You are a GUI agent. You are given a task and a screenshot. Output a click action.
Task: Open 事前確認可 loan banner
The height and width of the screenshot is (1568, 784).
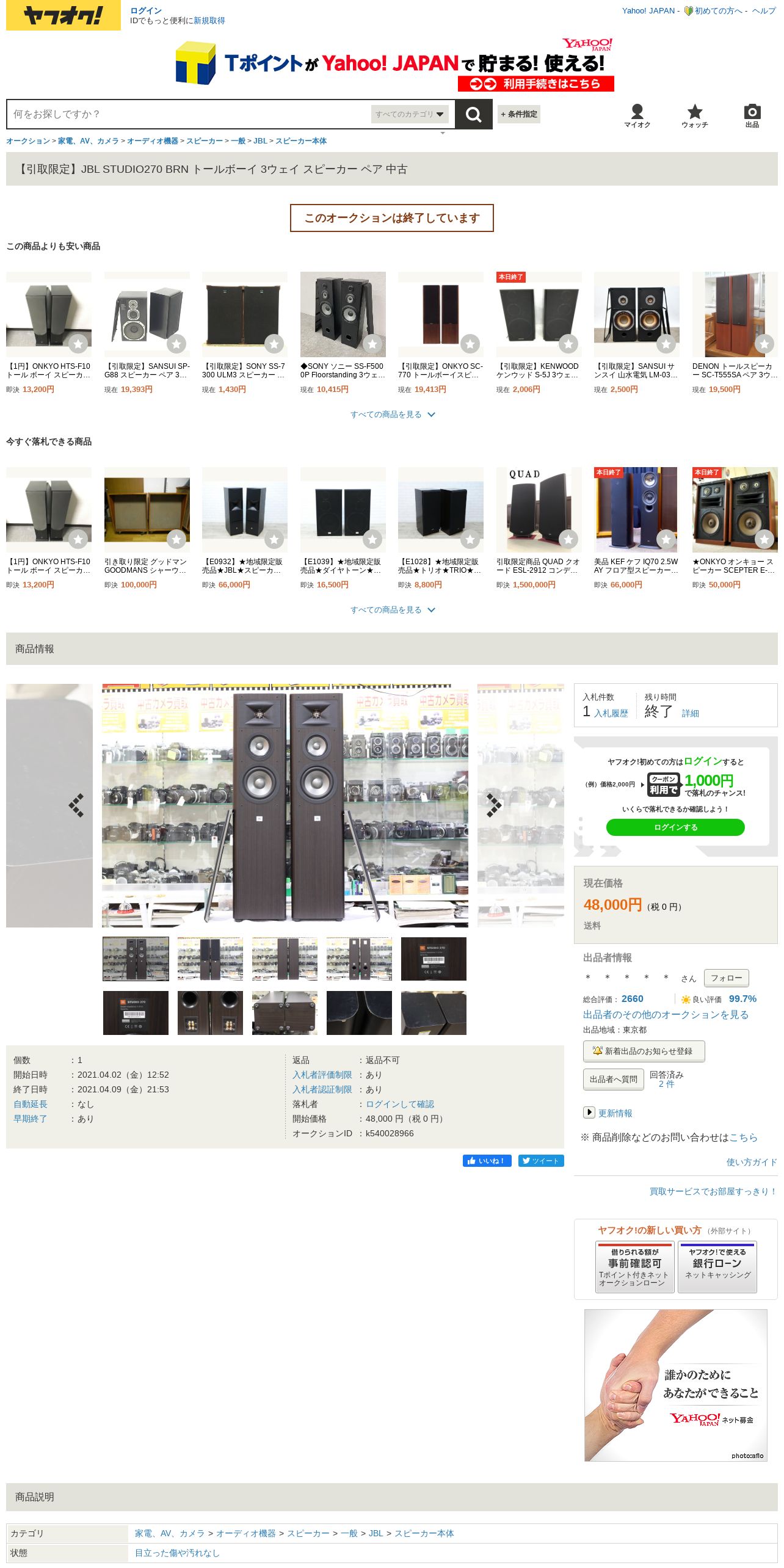tap(635, 1267)
